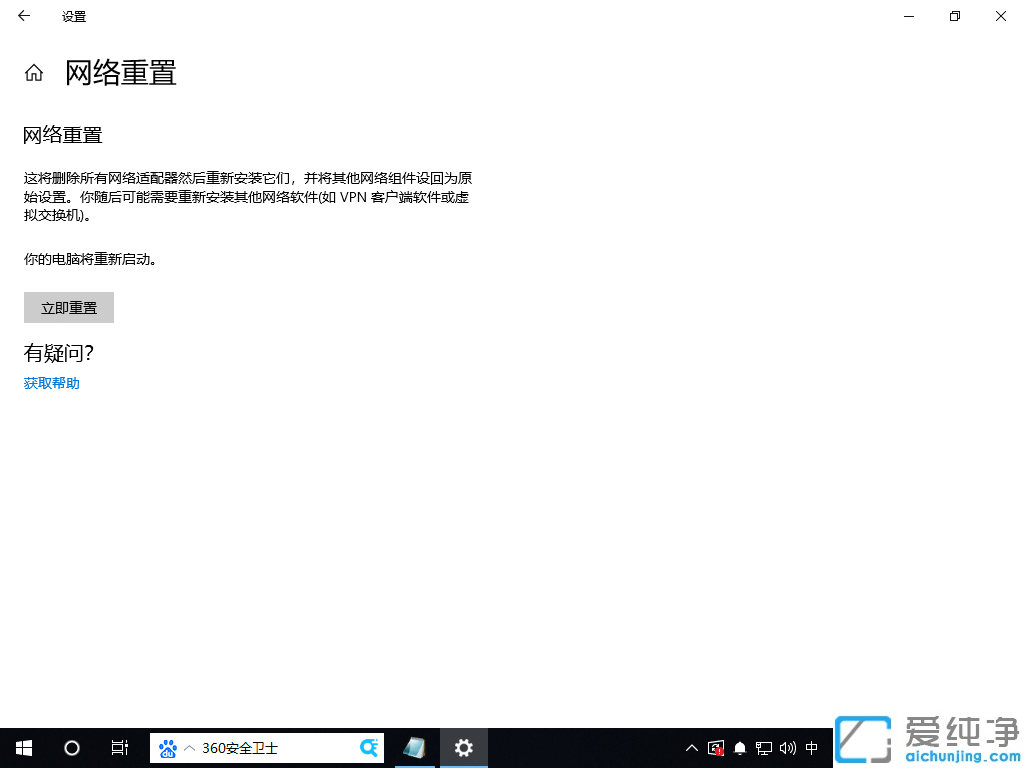Screen dimensions: 1024x768
Task: Launch Cortana via the circle icon
Action: [71, 747]
